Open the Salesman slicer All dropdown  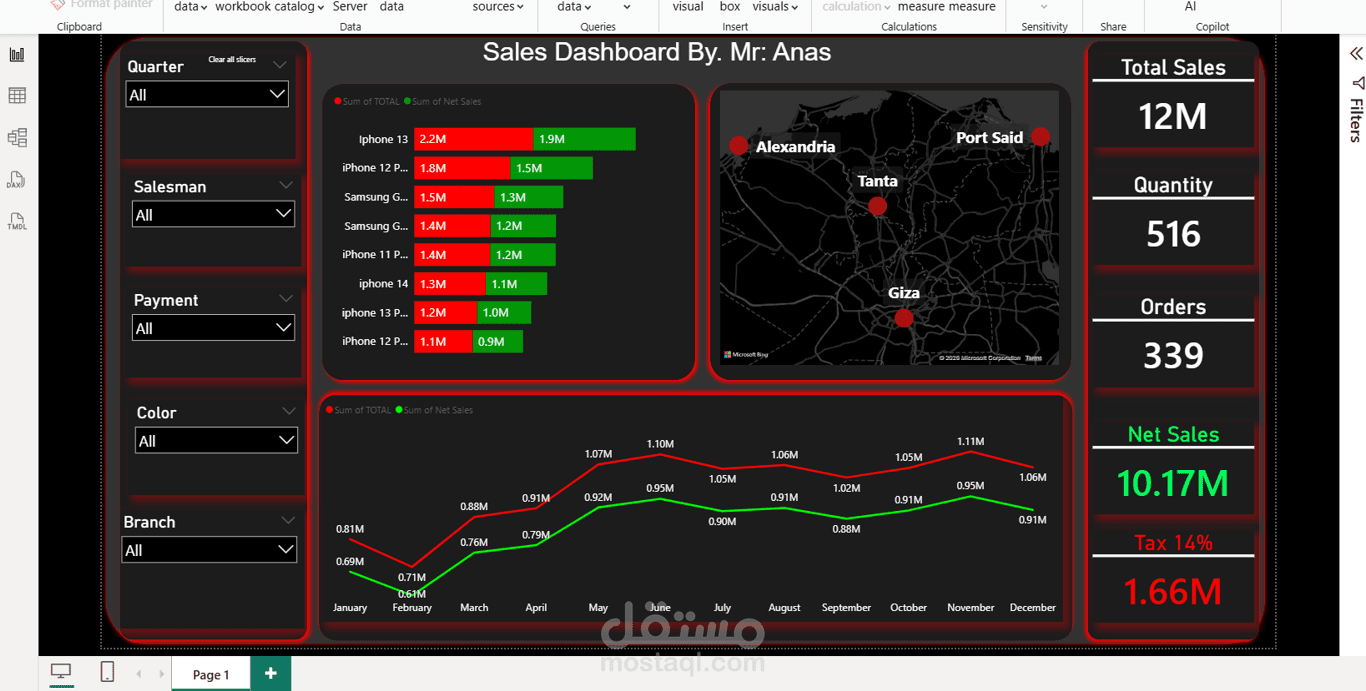coord(213,214)
